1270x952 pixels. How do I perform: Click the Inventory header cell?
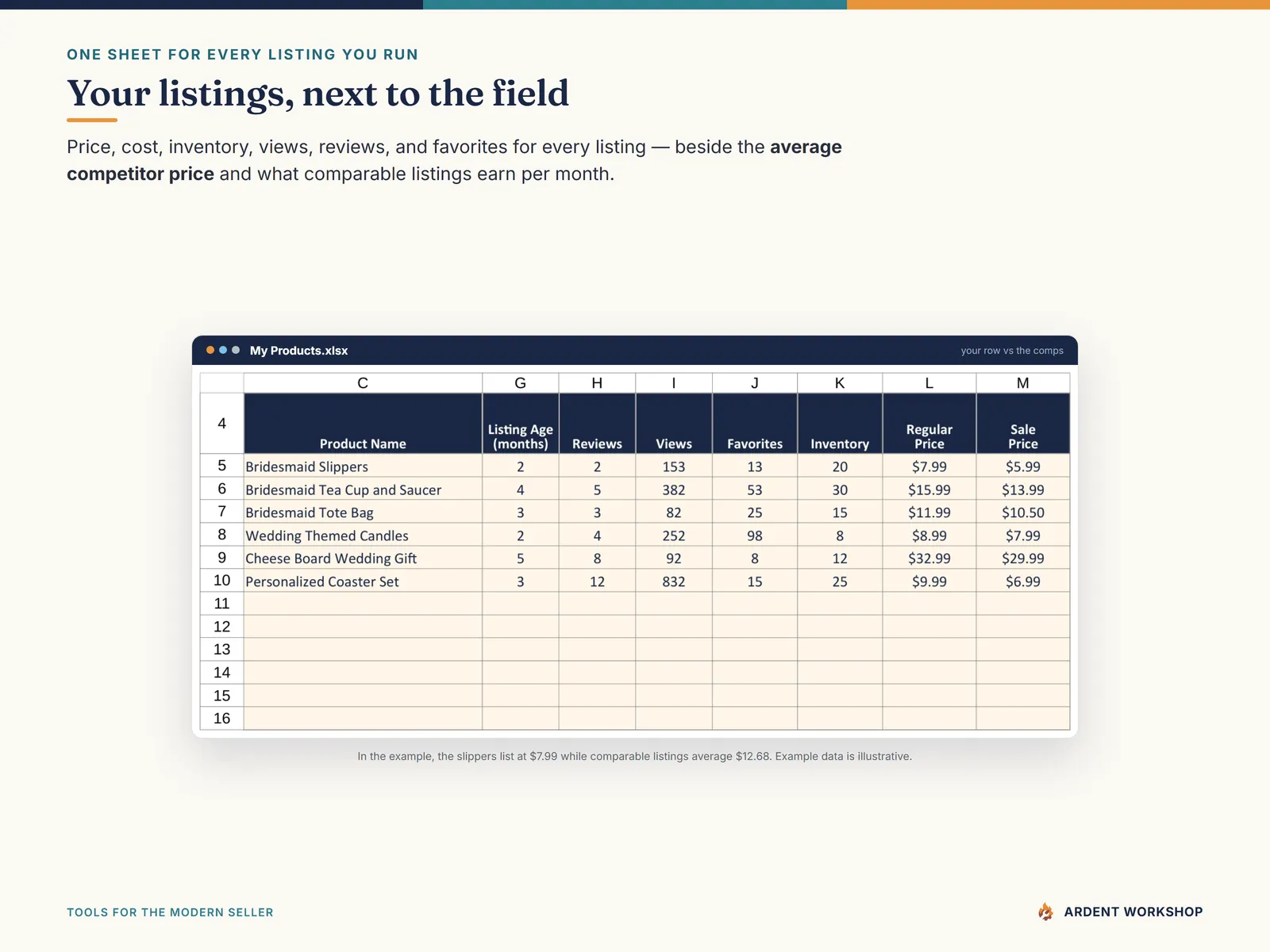coord(840,424)
